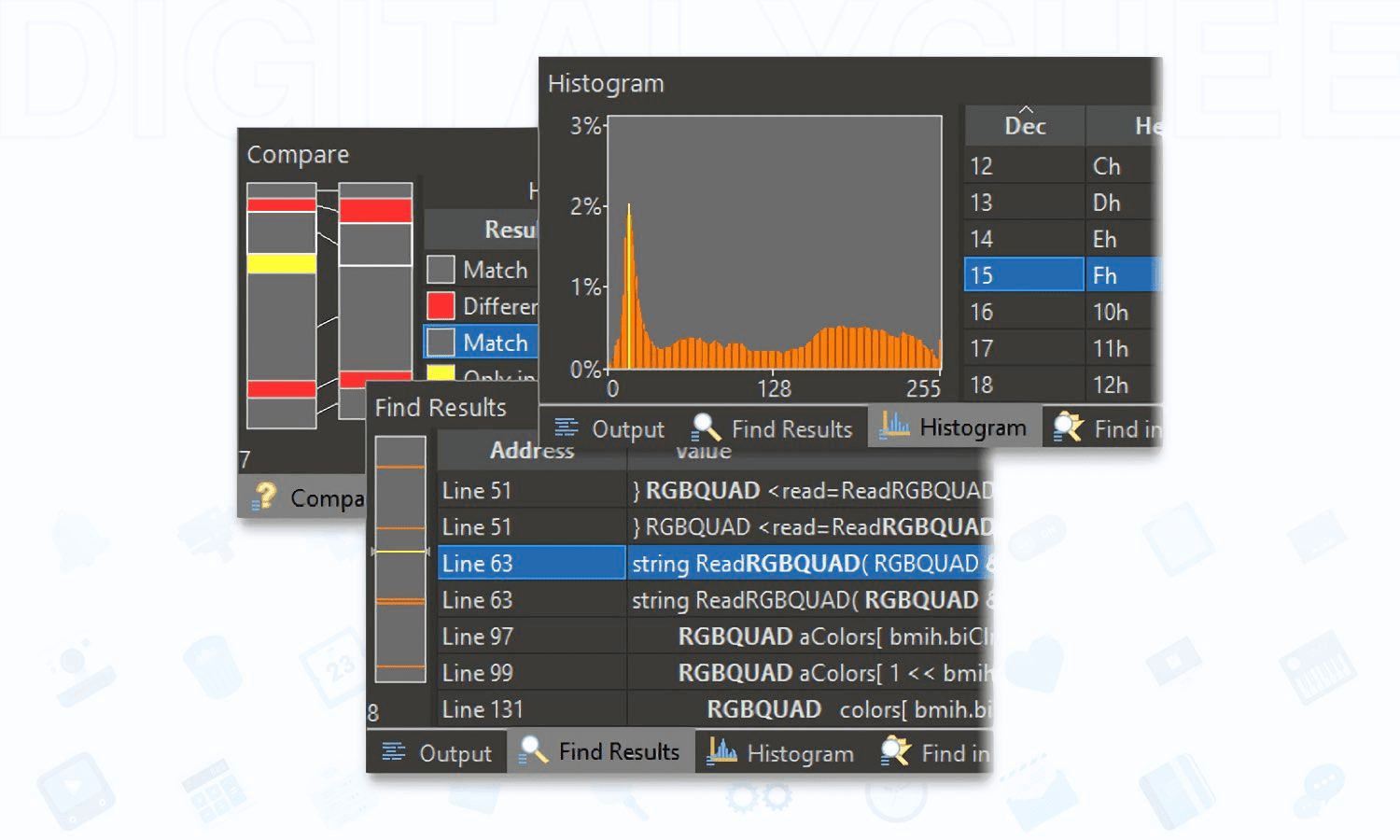Click the Find Results magnifier icon in Histogram panel
The height and width of the screenshot is (840, 1400).
(x=706, y=427)
